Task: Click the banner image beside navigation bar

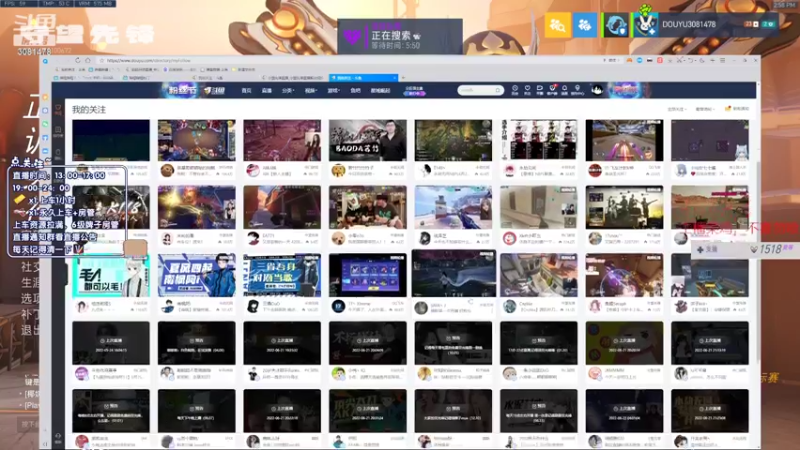Action: point(180,90)
